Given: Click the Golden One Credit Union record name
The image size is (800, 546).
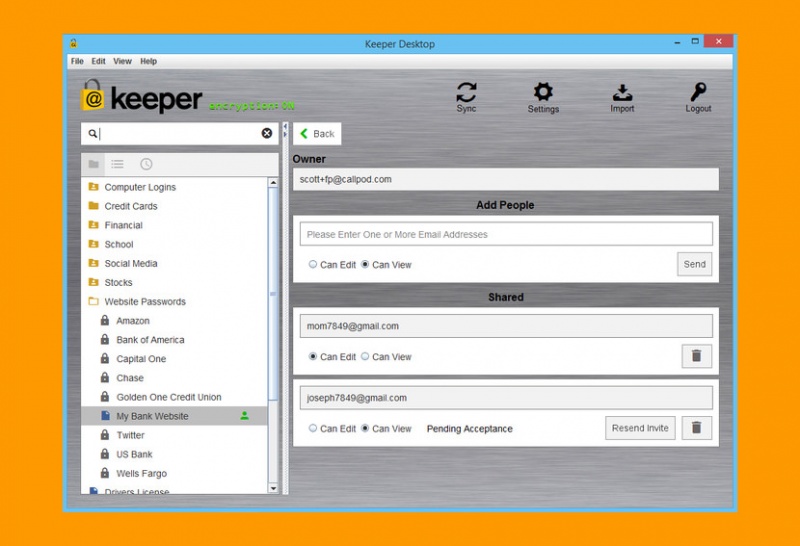Looking at the screenshot, I should pyautogui.click(x=168, y=397).
